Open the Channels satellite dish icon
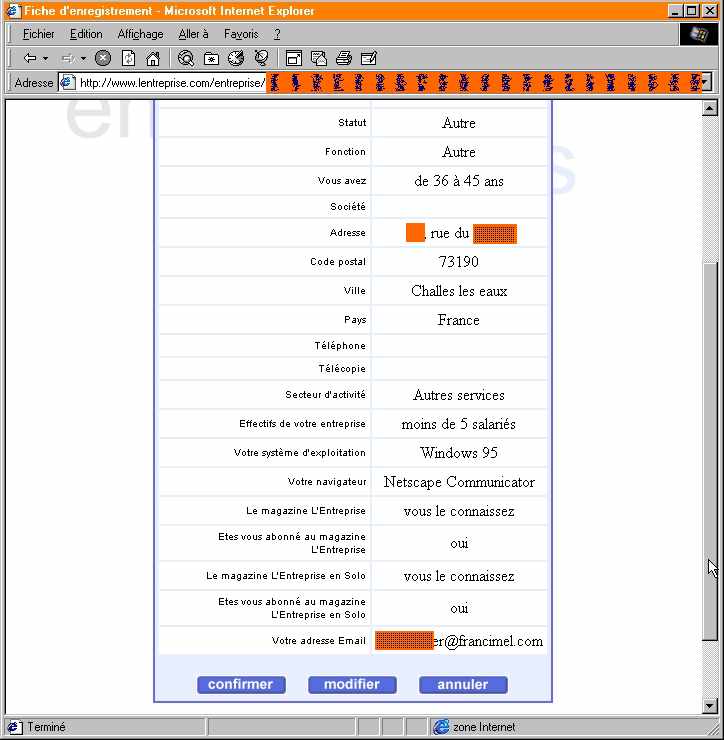This screenshot has width=724, height=740. [261, 59]
